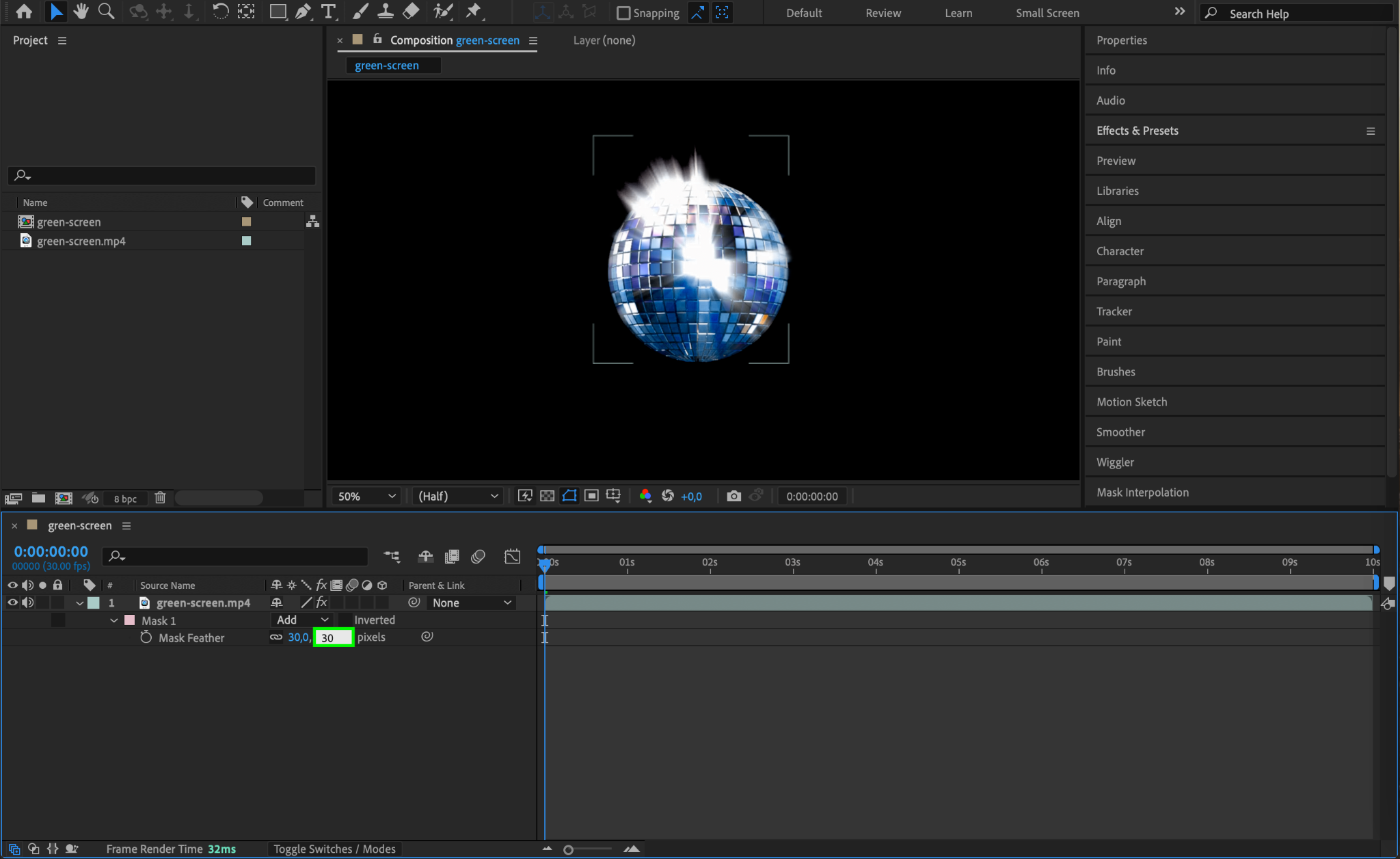Enable the Snapping checkbox
1400x859 pixels.
[623, 13]
